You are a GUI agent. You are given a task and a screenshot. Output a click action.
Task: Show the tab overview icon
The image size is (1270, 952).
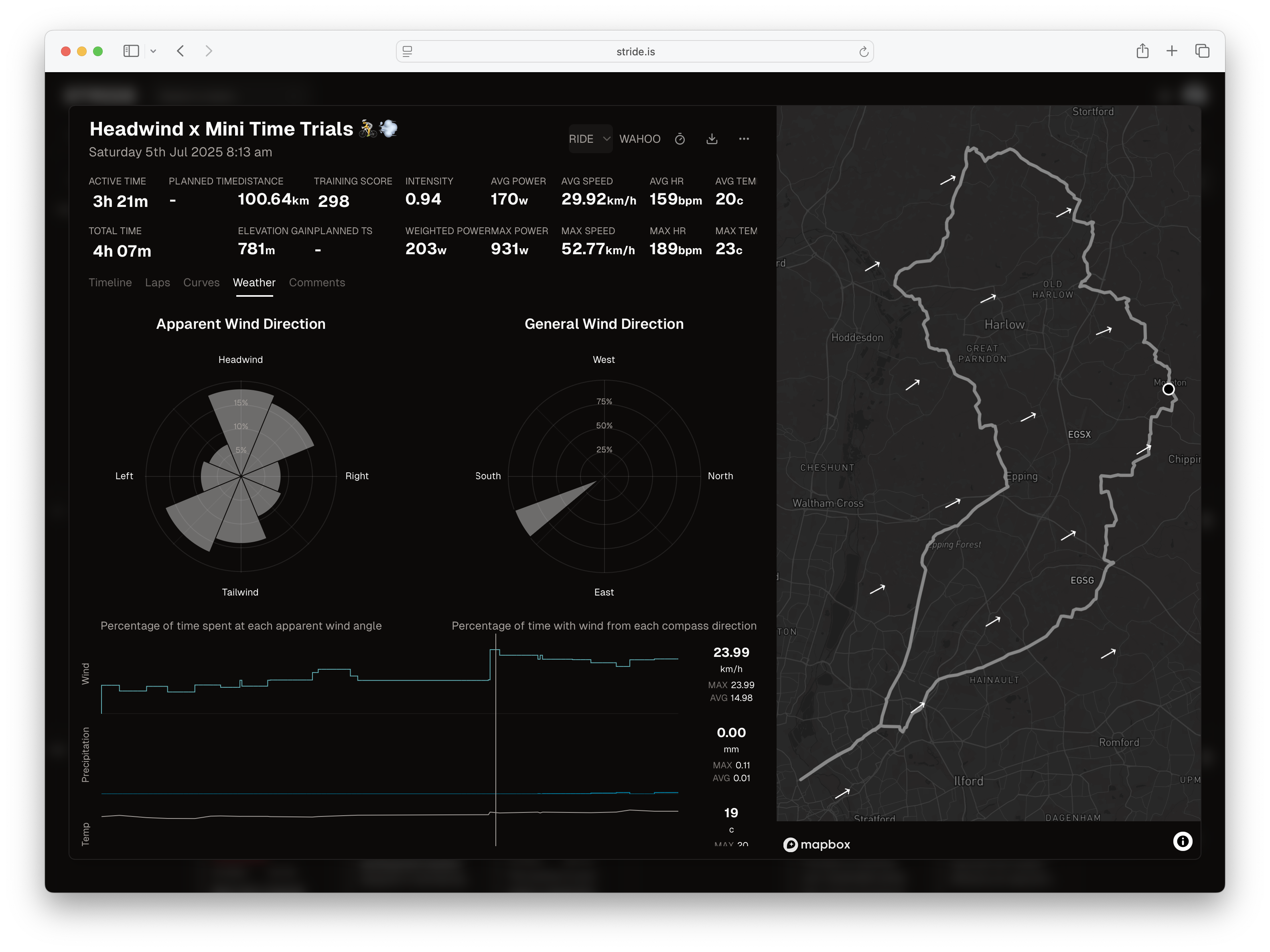(x=1202, y=51)
